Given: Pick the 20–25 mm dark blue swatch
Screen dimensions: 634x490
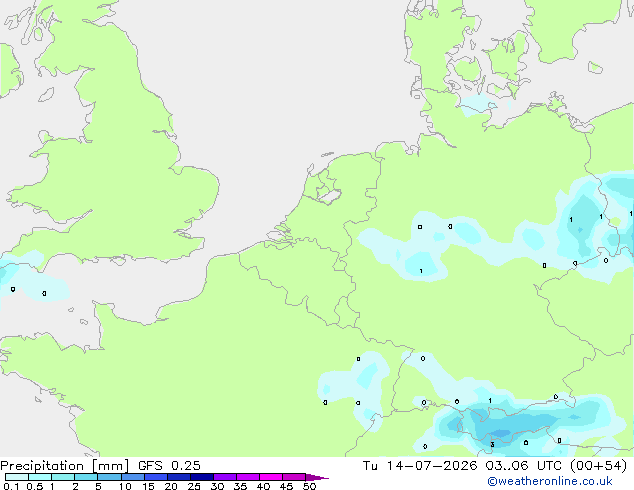Looking at the screenshot, I should point(179,477).
